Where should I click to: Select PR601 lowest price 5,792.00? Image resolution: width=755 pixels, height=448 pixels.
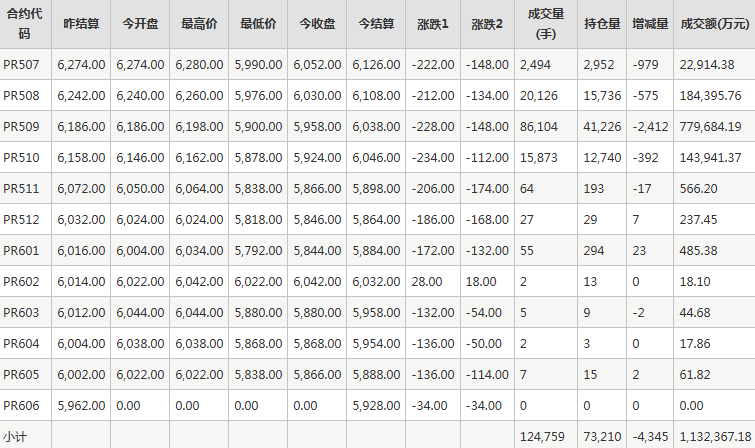click(258, 250)
